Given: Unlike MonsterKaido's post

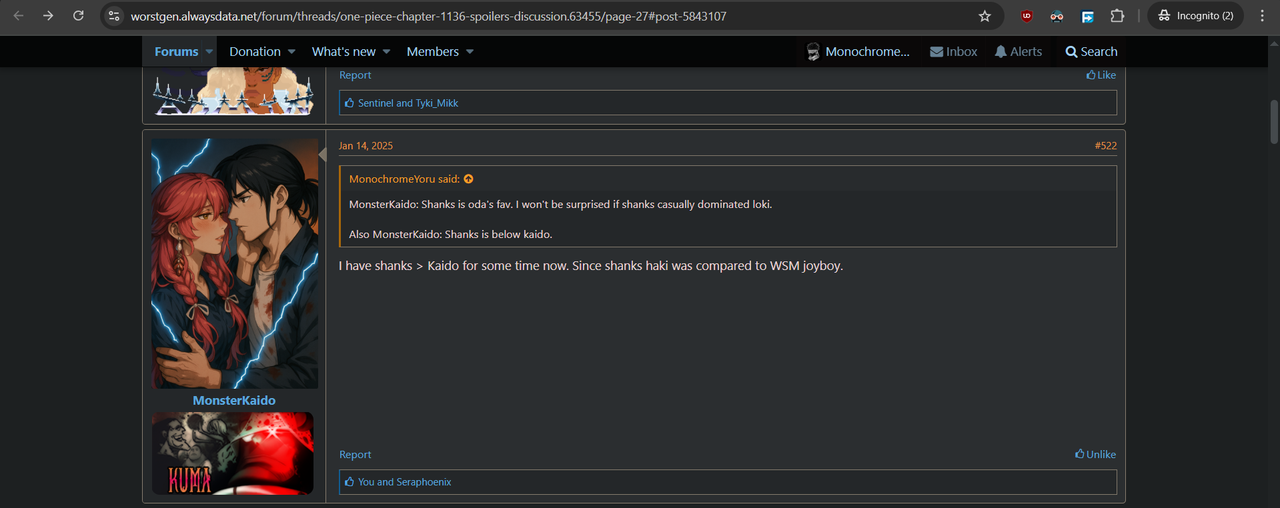Looking at the screenshot, I should (x=1095, y=454).
